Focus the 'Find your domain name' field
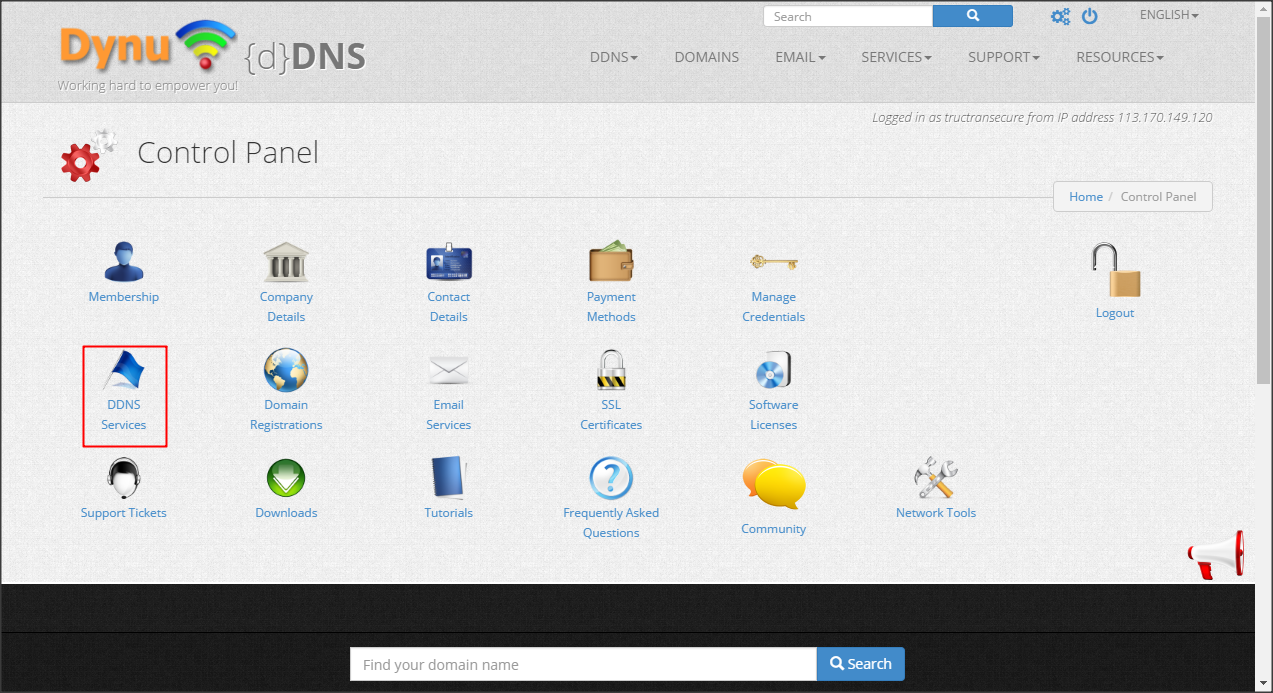 click(583, 664)
